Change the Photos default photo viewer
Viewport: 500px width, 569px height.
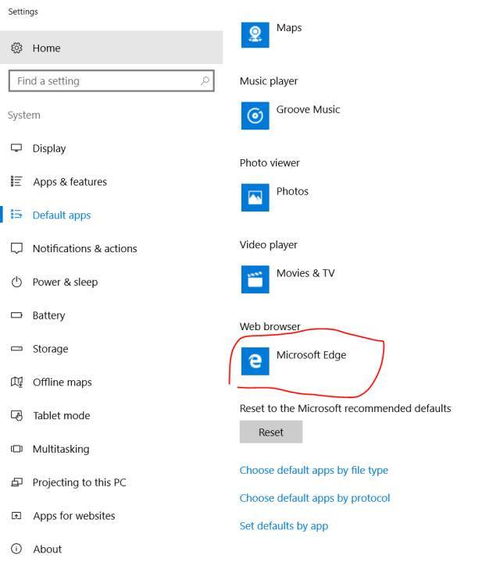click(x=275, y=197)
